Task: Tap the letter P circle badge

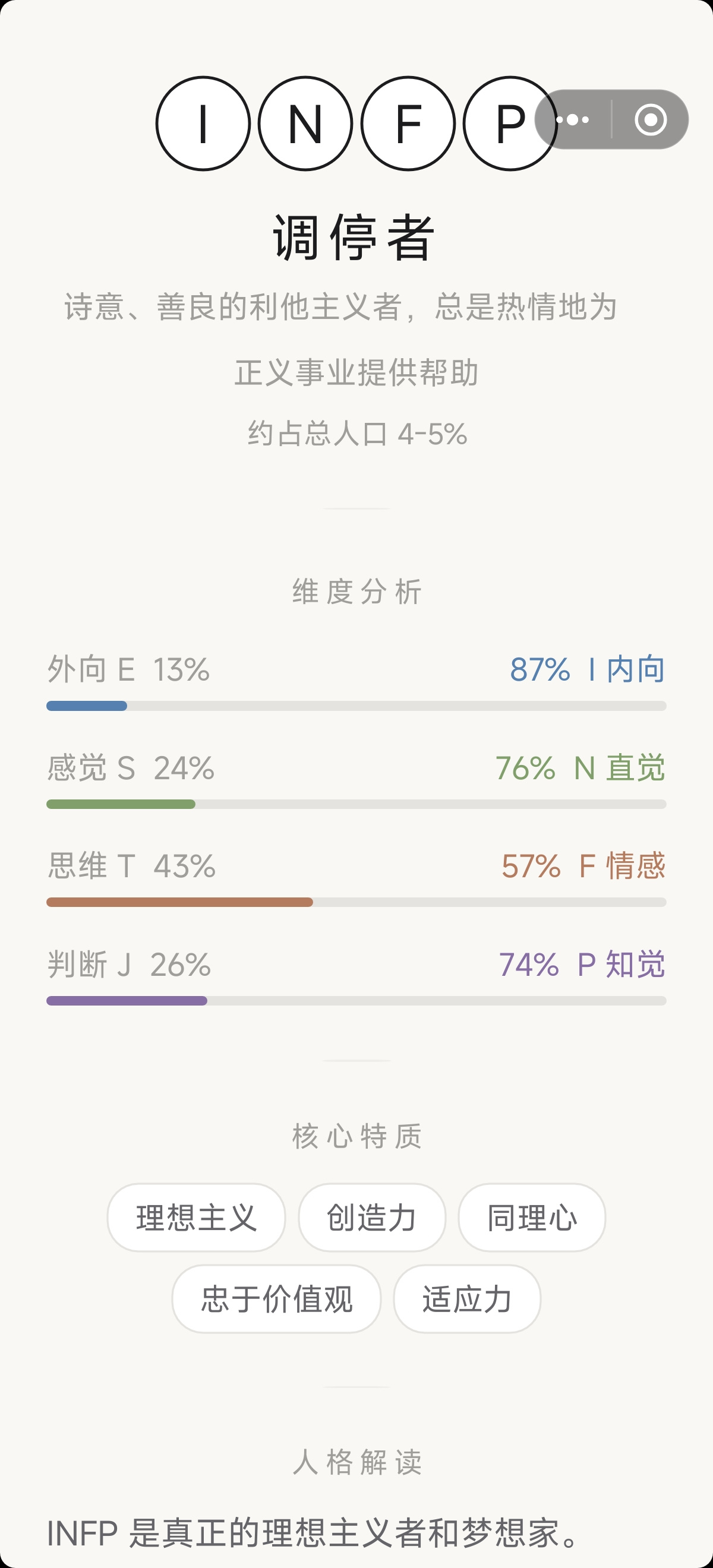Action: coord(510,124)
